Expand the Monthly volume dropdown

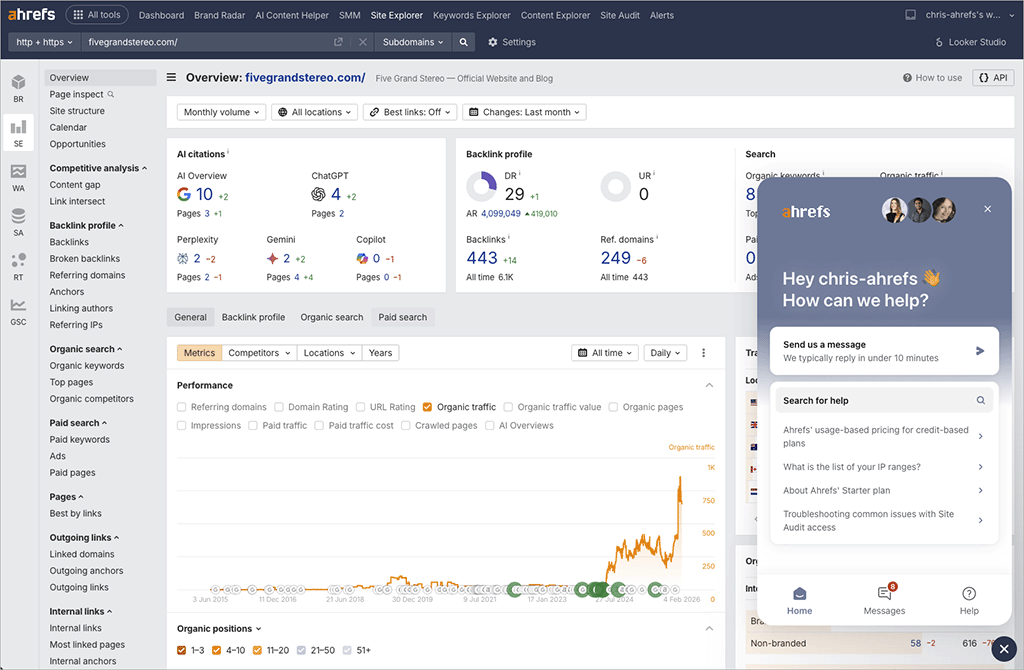pyautogui.click(x=222, y=112)
